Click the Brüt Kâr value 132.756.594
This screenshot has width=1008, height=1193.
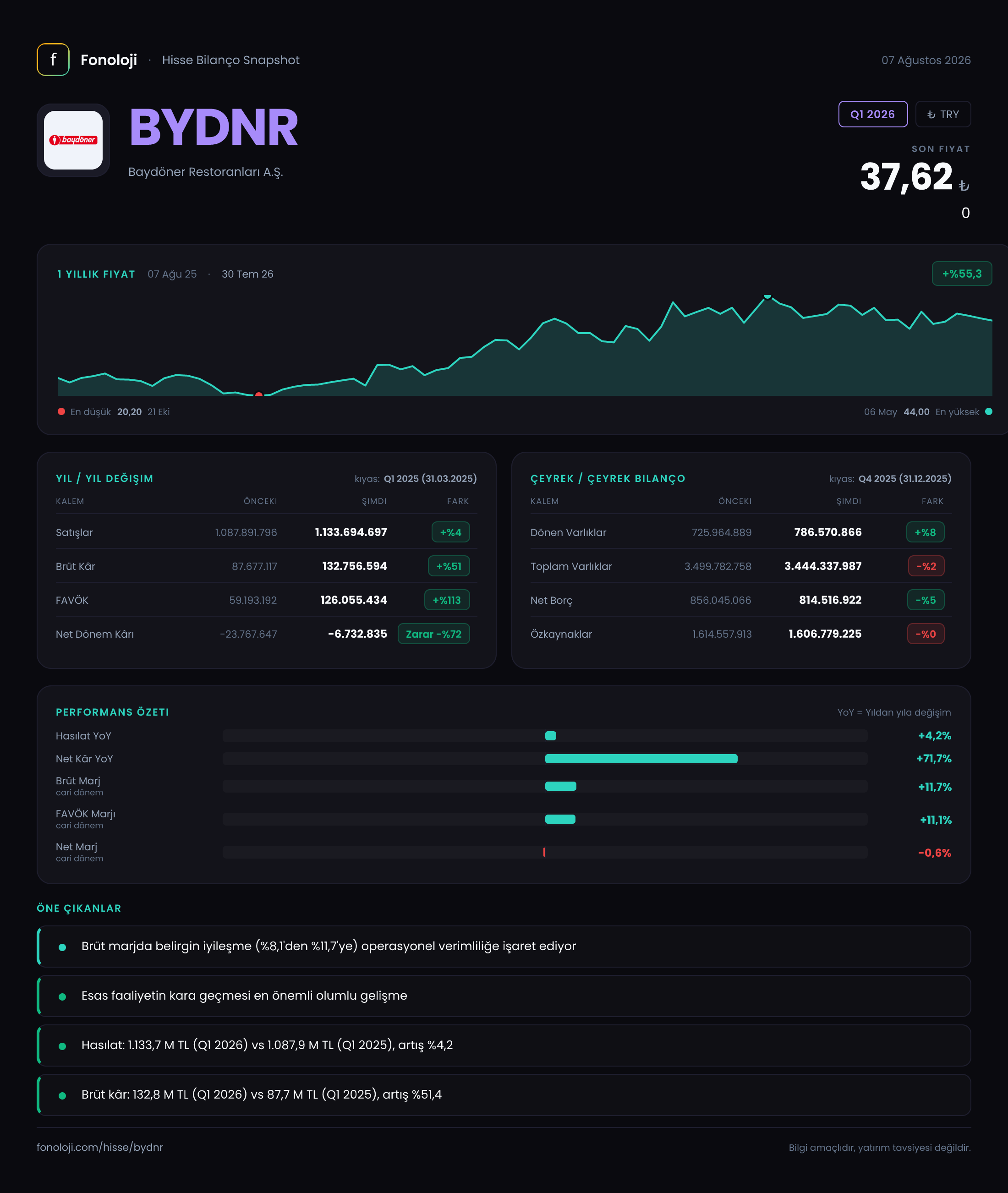point(354,566)
